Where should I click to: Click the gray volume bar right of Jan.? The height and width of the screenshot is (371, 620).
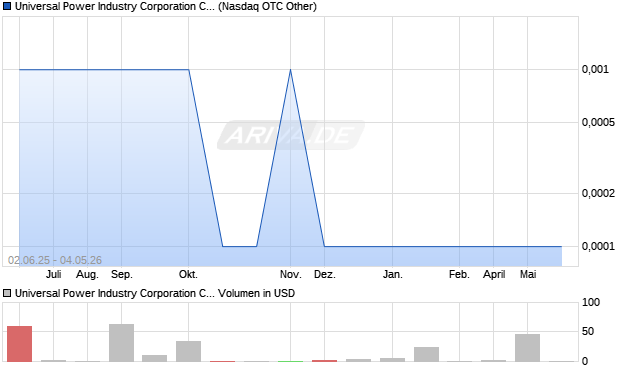(x=427, y=354)
